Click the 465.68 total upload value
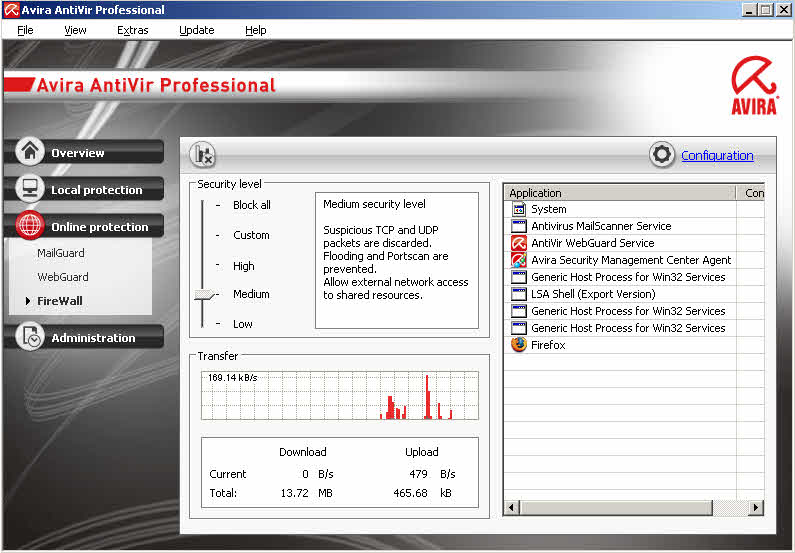 tap(410, 493)
